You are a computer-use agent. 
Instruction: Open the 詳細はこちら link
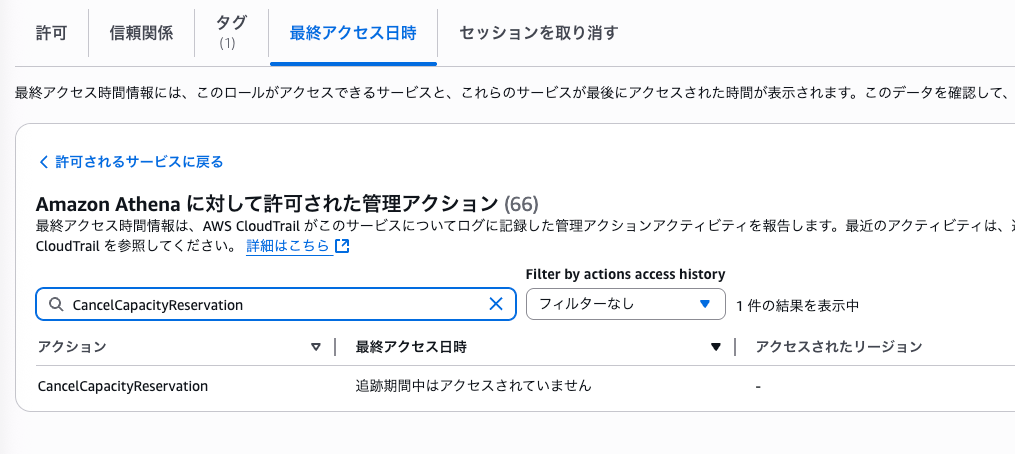[287, 246]
